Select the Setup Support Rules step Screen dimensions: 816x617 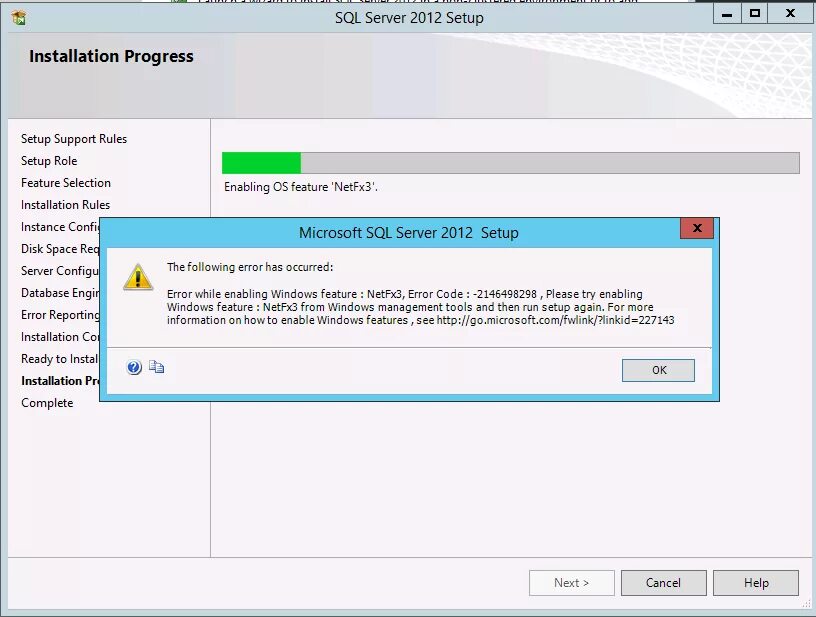tap(74, 139)
